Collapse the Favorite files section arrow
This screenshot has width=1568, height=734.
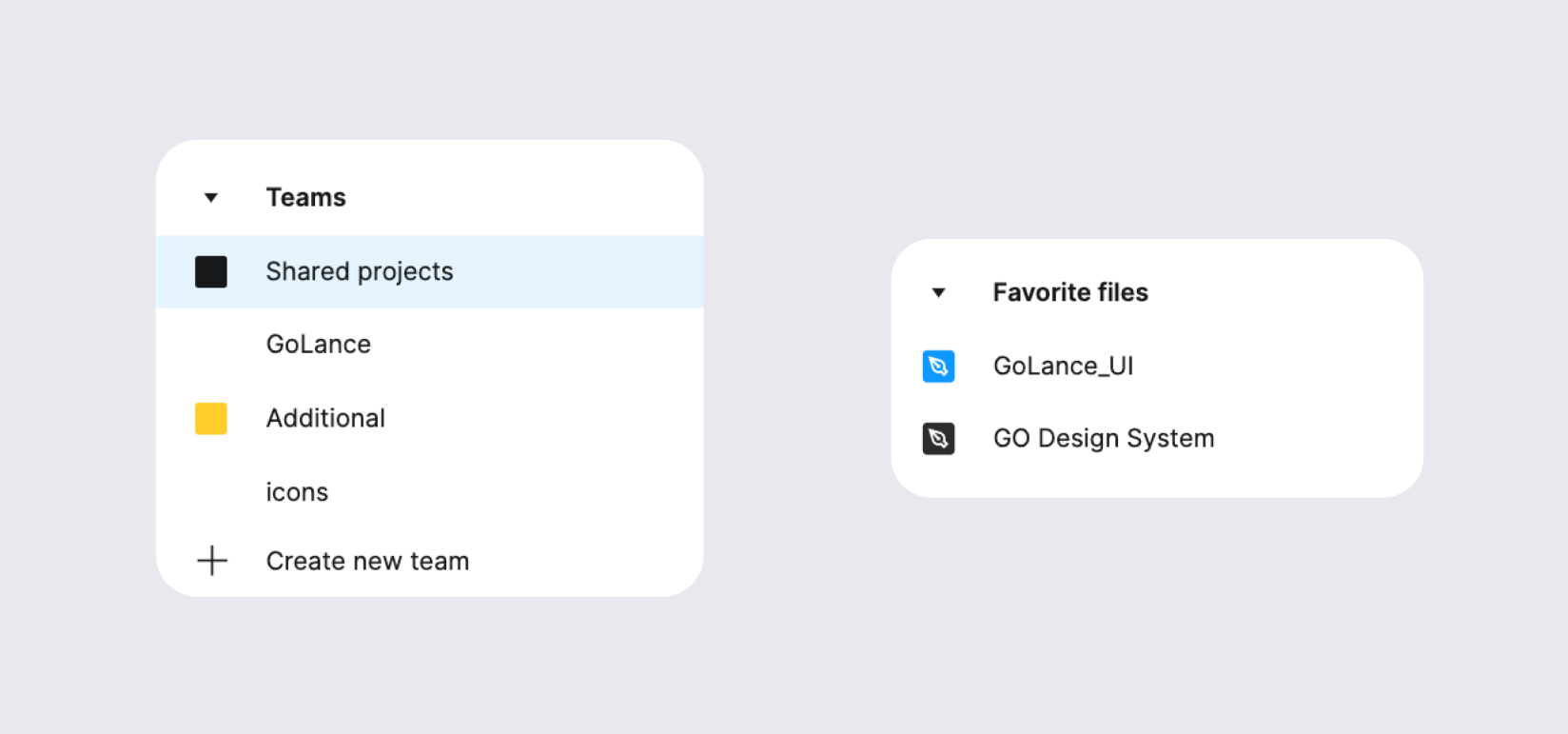point(938,293)
